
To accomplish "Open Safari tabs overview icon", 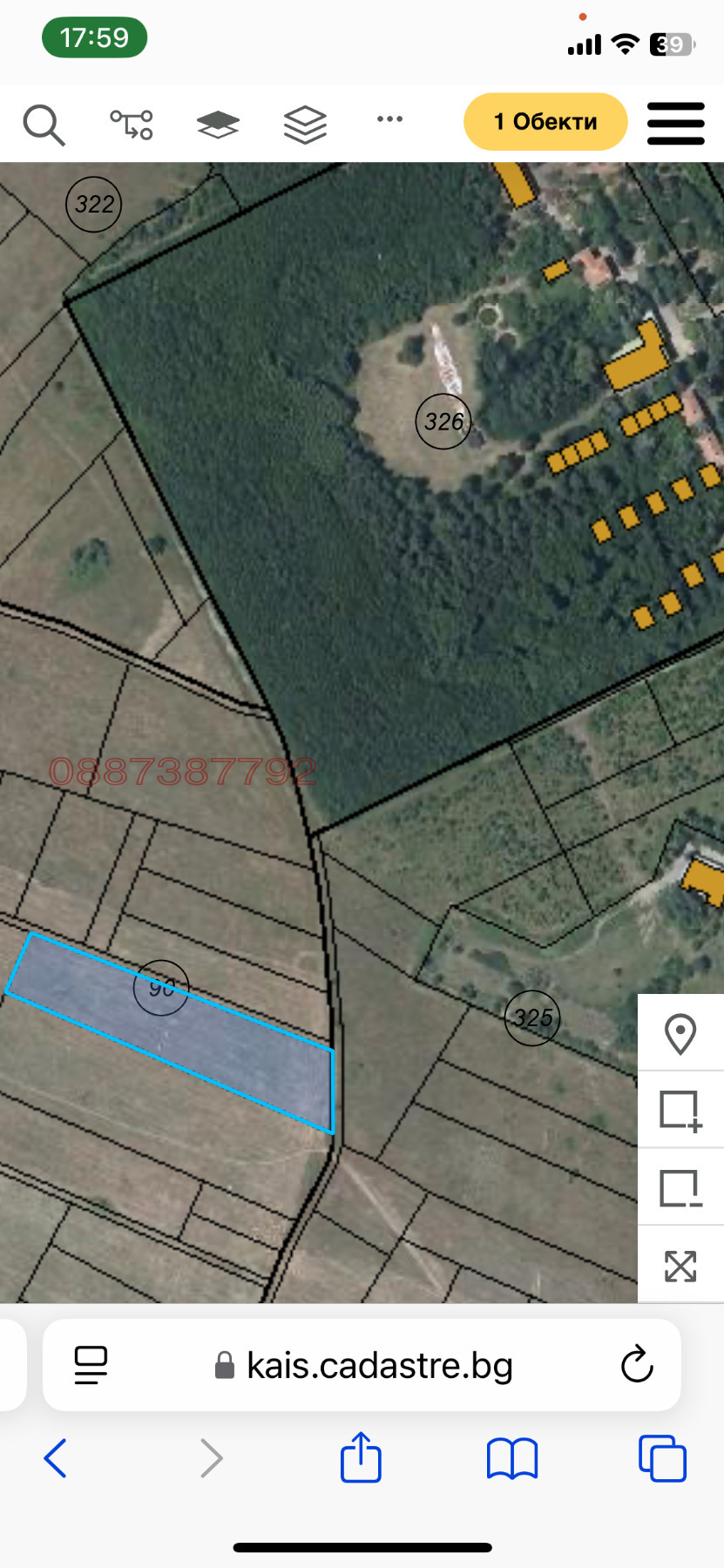I will pyautogui.click(x=662, y=1458).
